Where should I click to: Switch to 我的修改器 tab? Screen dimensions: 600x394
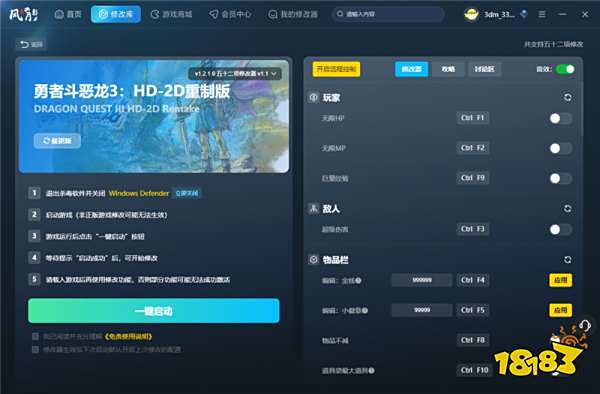[x=293, y=14]
